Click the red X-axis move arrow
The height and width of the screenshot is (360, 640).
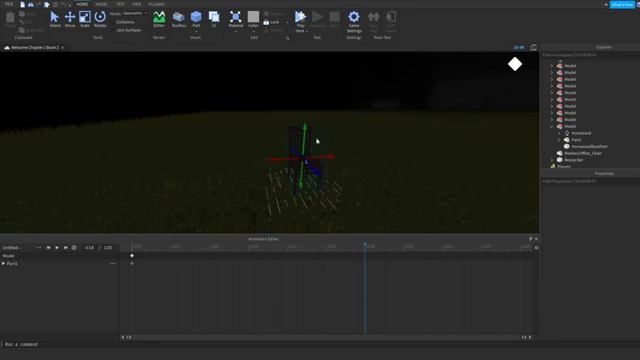[331, 156]
